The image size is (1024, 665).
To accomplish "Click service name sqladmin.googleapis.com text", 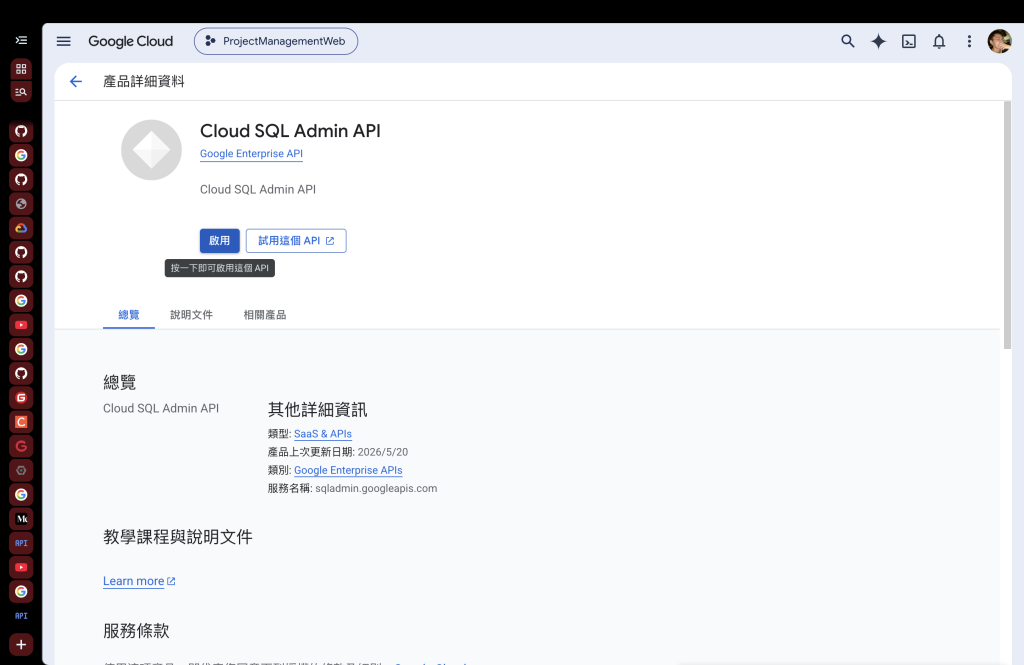I will [x=376, y=489].
